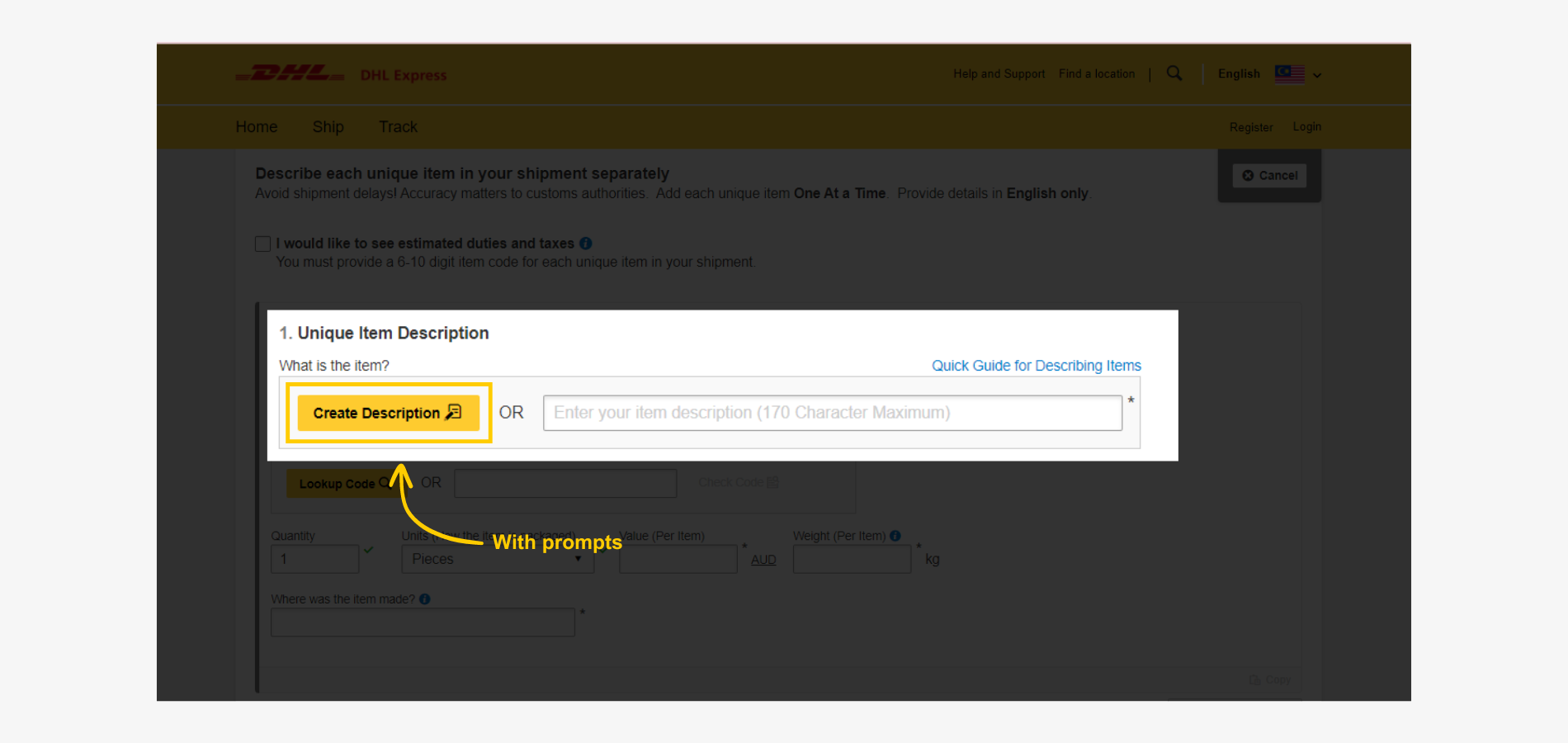Focus the item description text field
The image size is (1568, 743).
pos(833,413)
